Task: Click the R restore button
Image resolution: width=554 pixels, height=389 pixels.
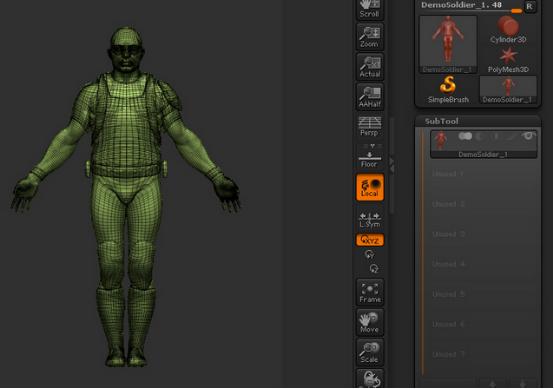Action: (529, 6)
